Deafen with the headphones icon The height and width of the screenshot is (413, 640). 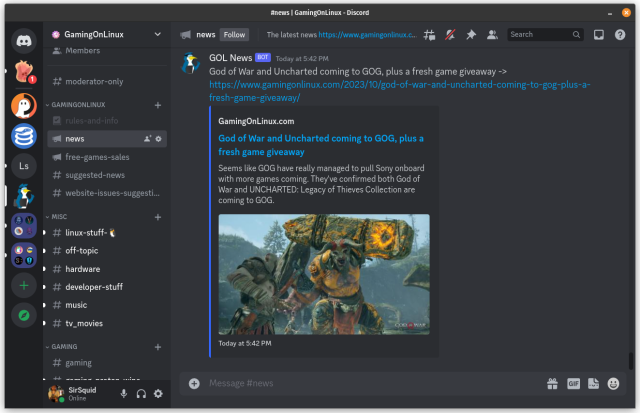141,393
